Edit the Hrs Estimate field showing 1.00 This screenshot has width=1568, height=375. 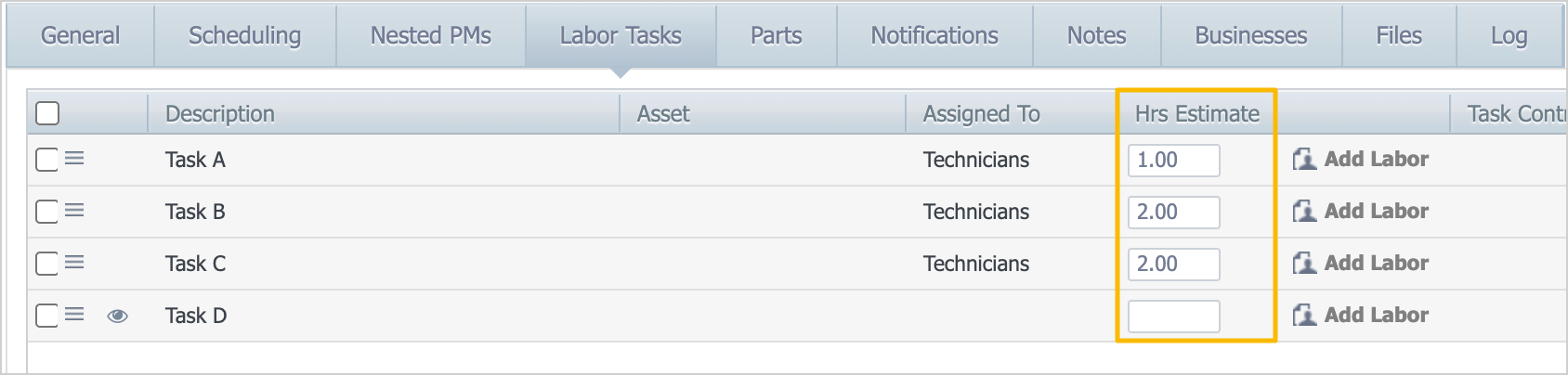pos(1173,160)
